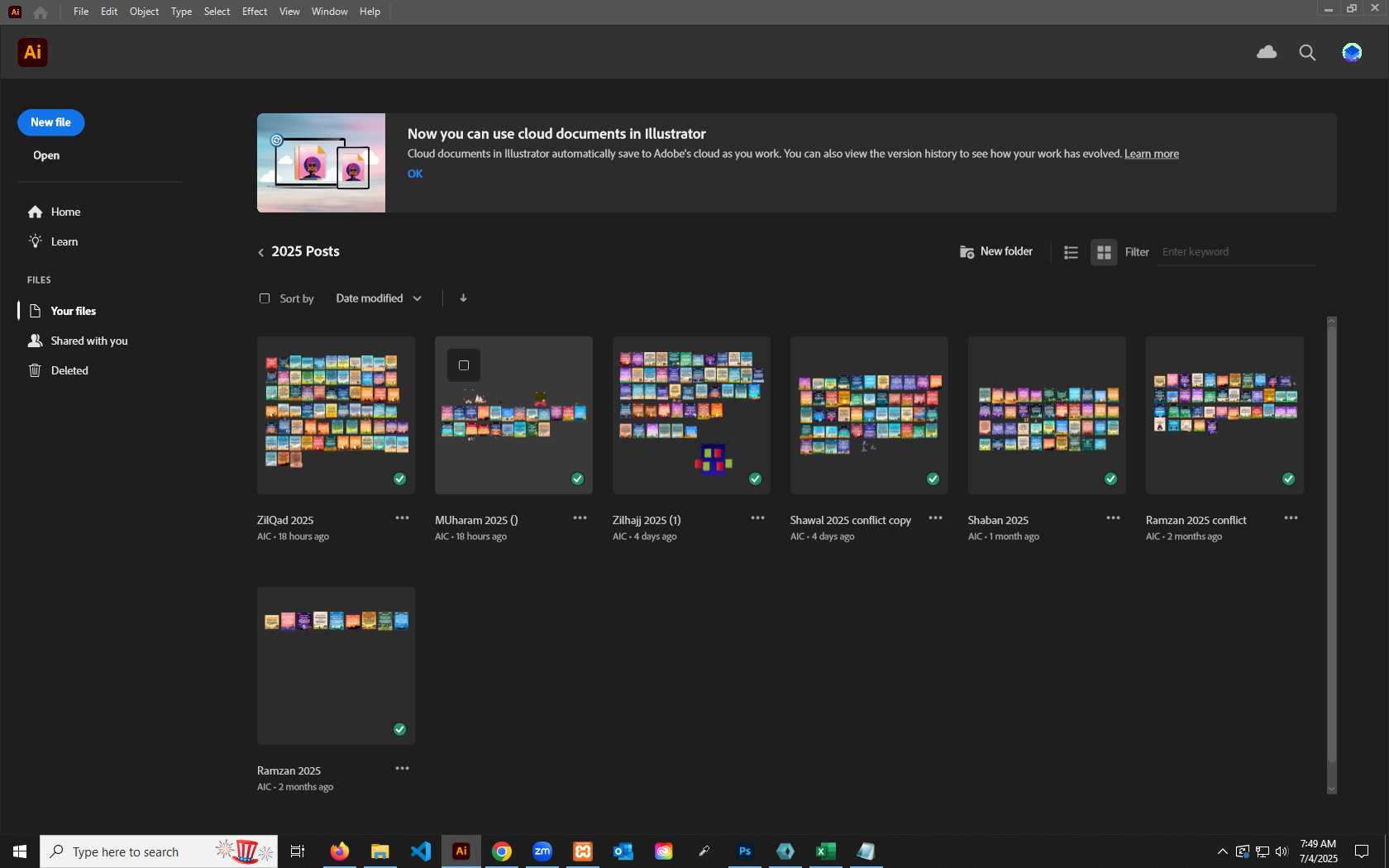Open the Windows Start menu
Image resolution: width=1389 pixels, height=868 pixels.
(20, 851)
